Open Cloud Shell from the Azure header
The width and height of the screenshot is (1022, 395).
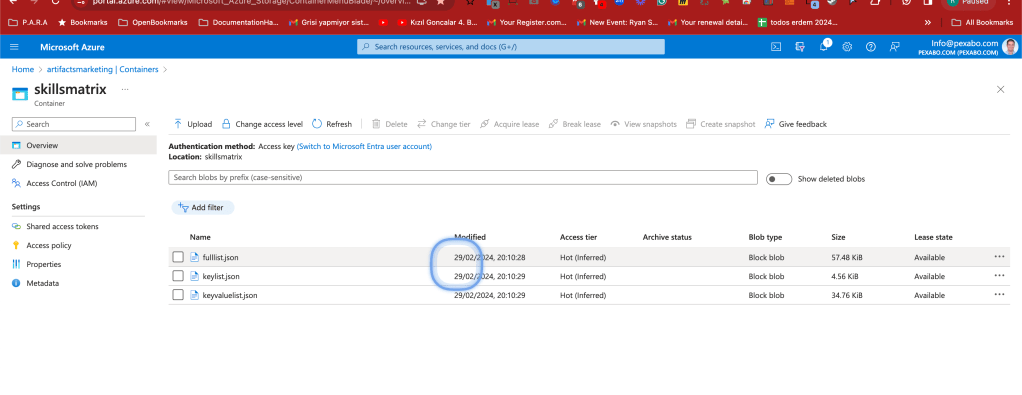tap(776, 47)
